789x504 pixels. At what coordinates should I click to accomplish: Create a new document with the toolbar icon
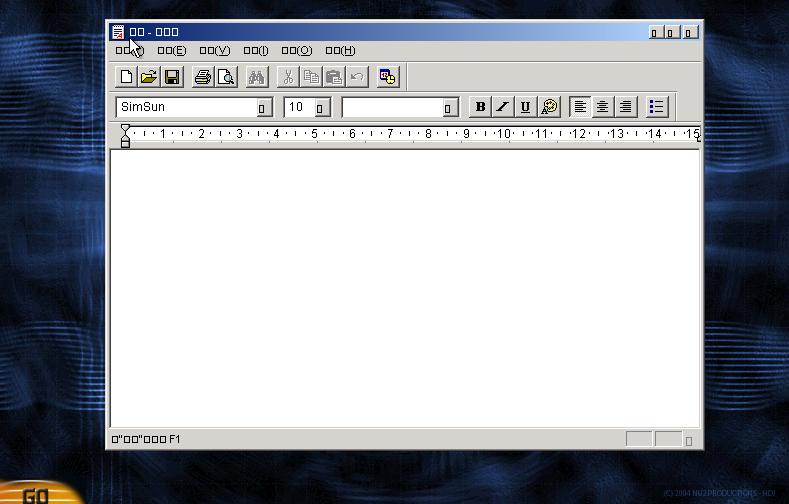[126, 77]
